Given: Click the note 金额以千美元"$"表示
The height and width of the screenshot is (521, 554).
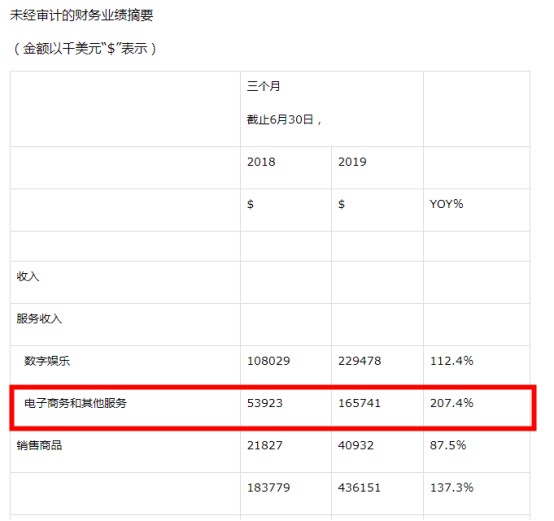Looking at the screenshot, I should coord(85,48).
